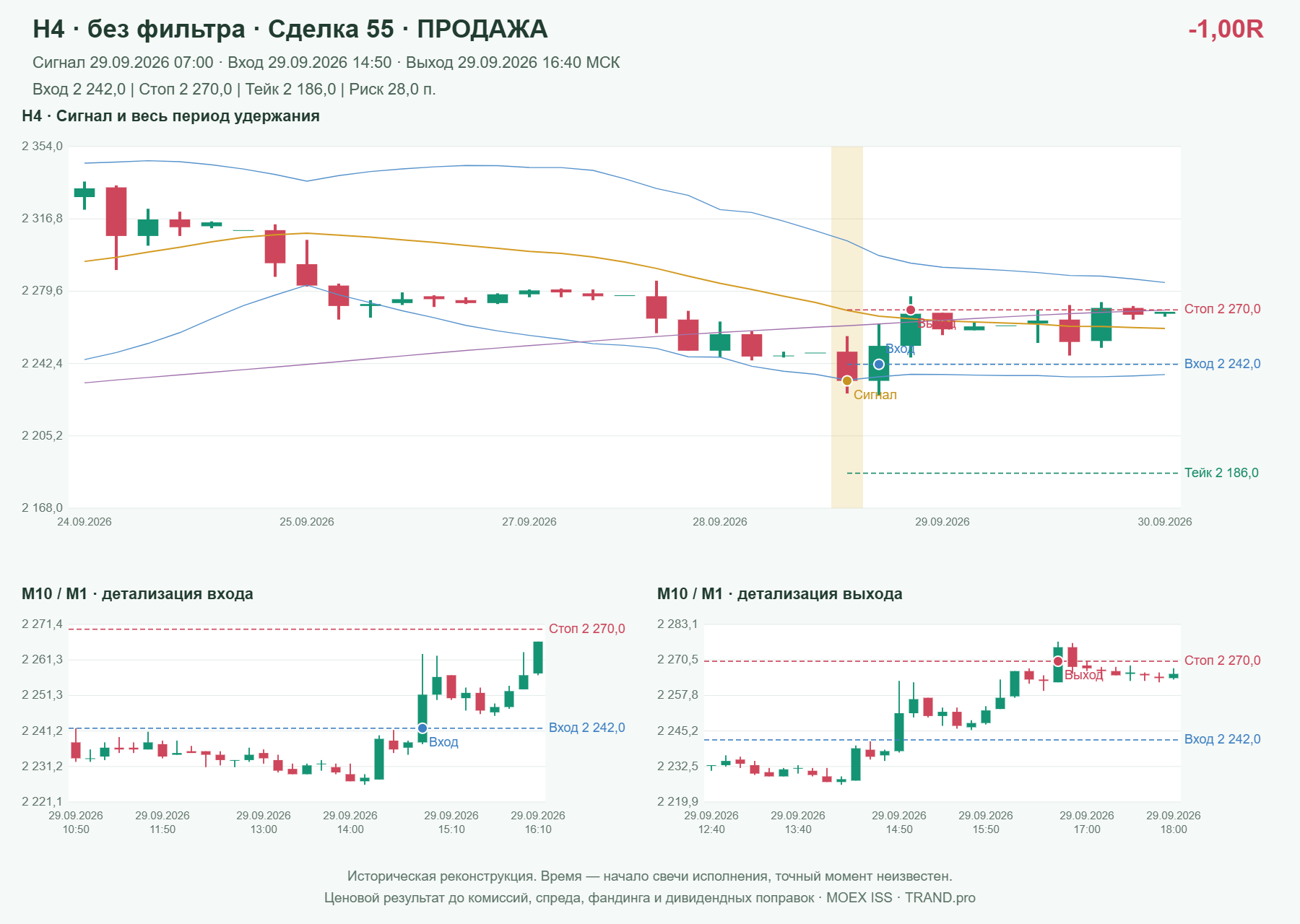1300x924 pixels.
Task: Click heading 'M10 / M1 · детализация выхода'
Action: [x=780, y=594]
